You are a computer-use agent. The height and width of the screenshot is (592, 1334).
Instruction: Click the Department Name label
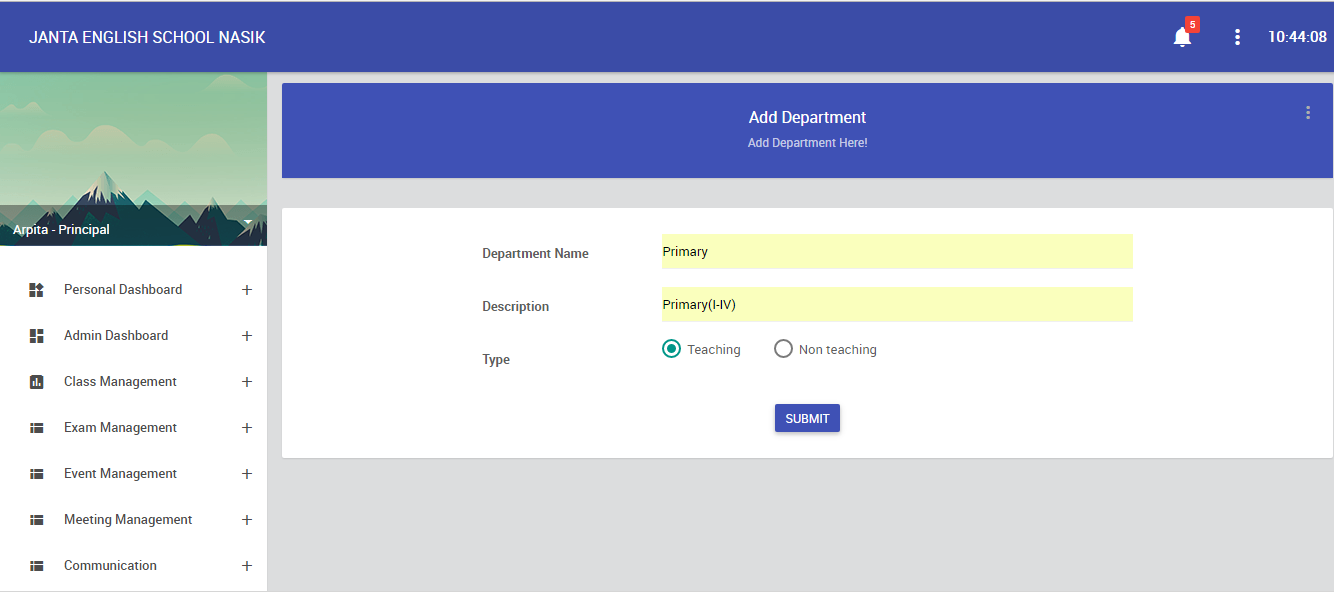click(535, 254)
